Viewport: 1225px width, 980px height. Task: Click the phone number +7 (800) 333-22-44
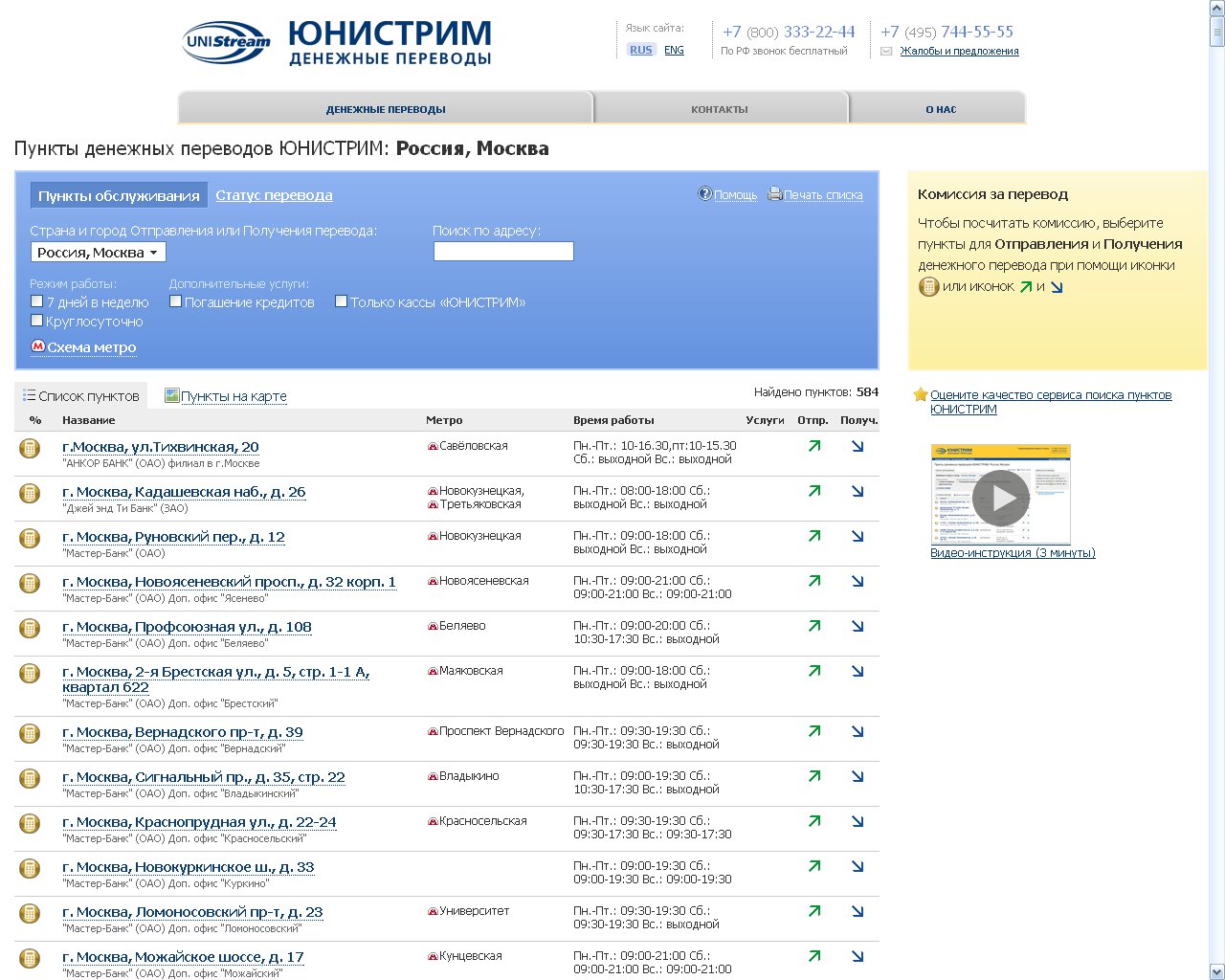point(789,32)
